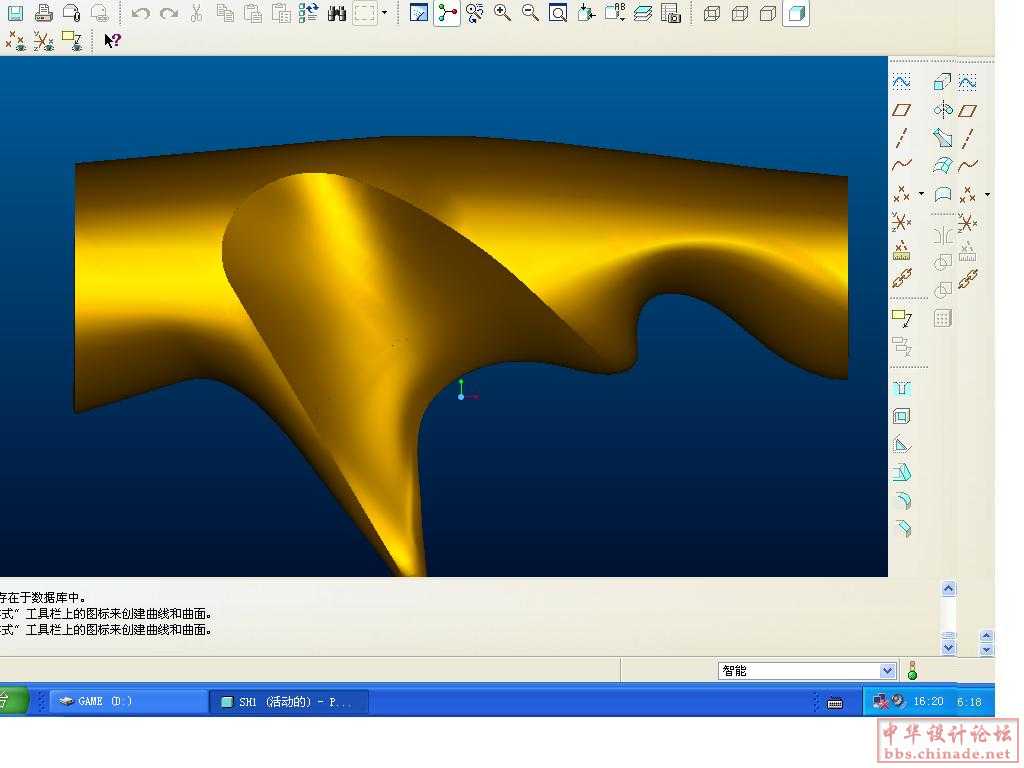Send the model as an email attachment

click(x=71, y=12)
